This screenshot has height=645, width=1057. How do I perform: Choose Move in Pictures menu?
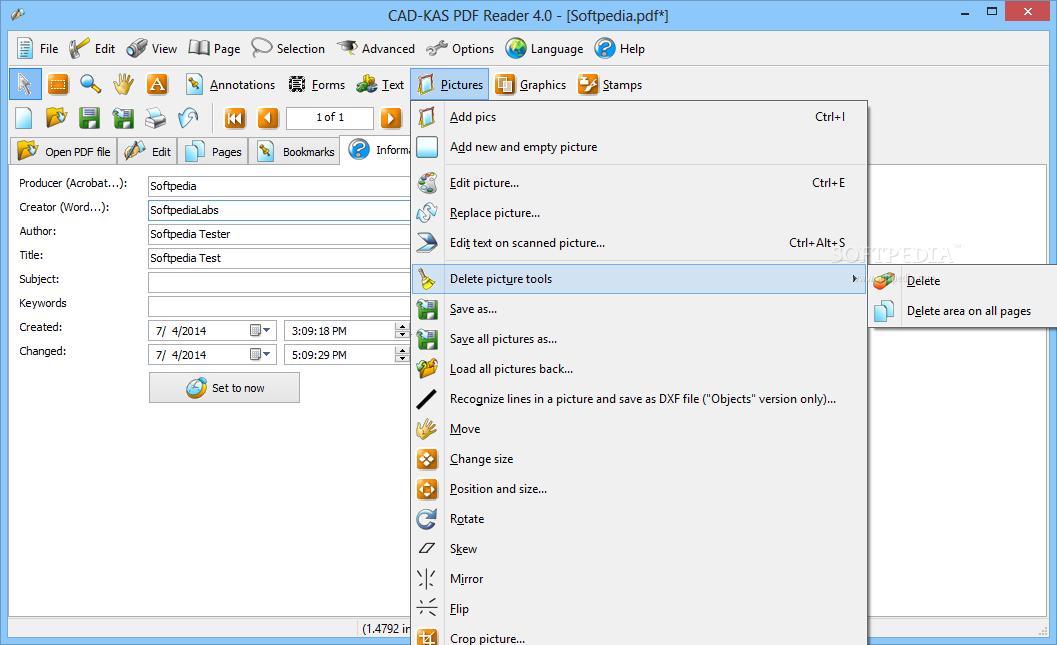click(639, 429)
